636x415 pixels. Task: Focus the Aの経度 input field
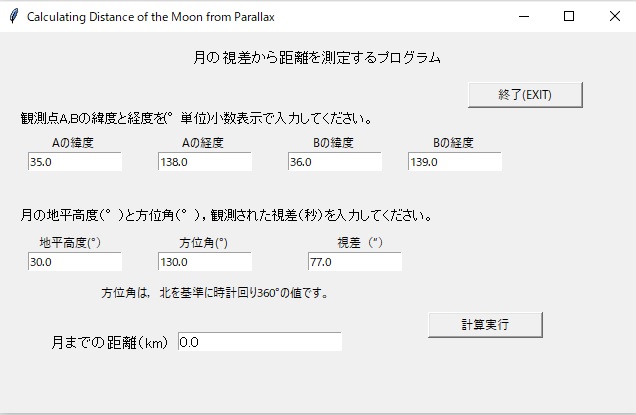[204, 161]
